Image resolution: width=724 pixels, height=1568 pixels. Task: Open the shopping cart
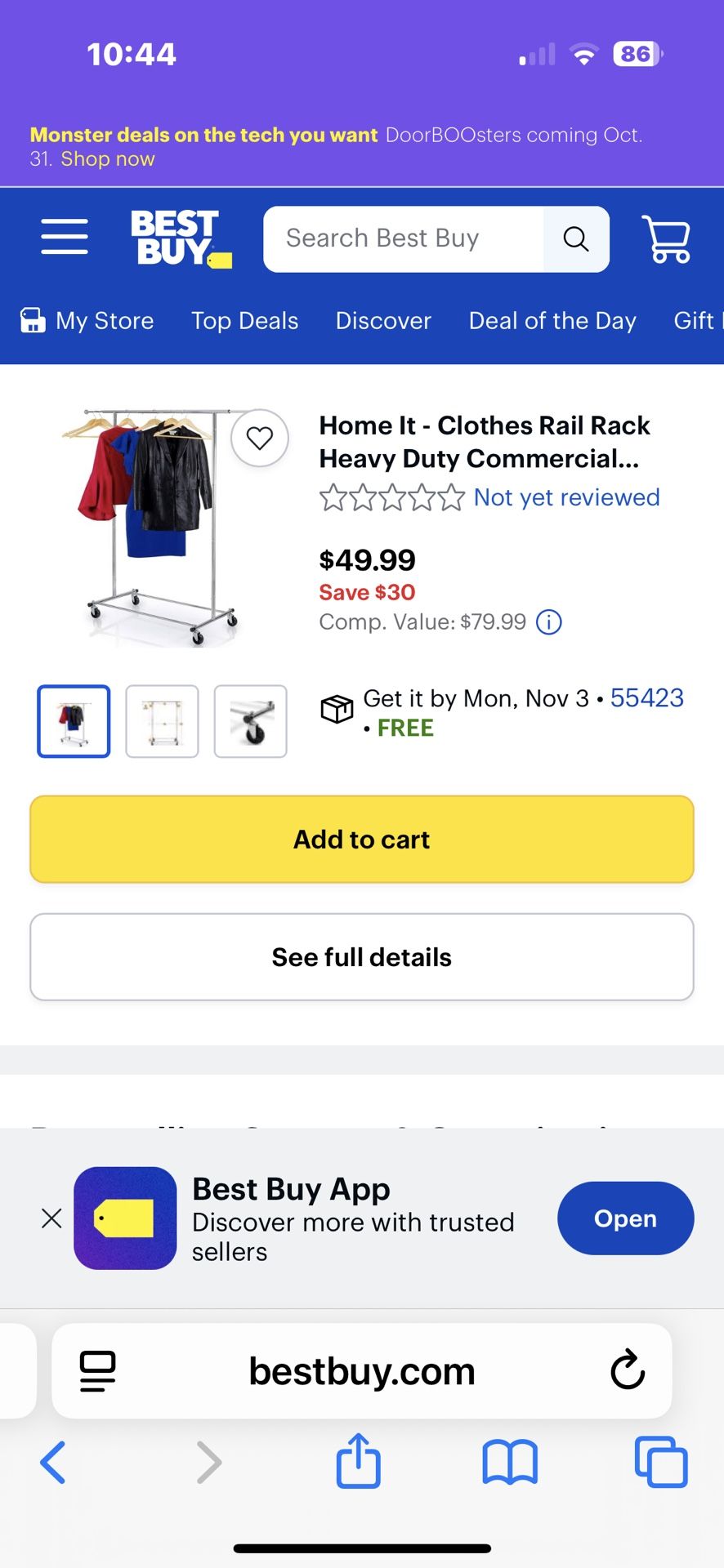[x=667, y=239]
